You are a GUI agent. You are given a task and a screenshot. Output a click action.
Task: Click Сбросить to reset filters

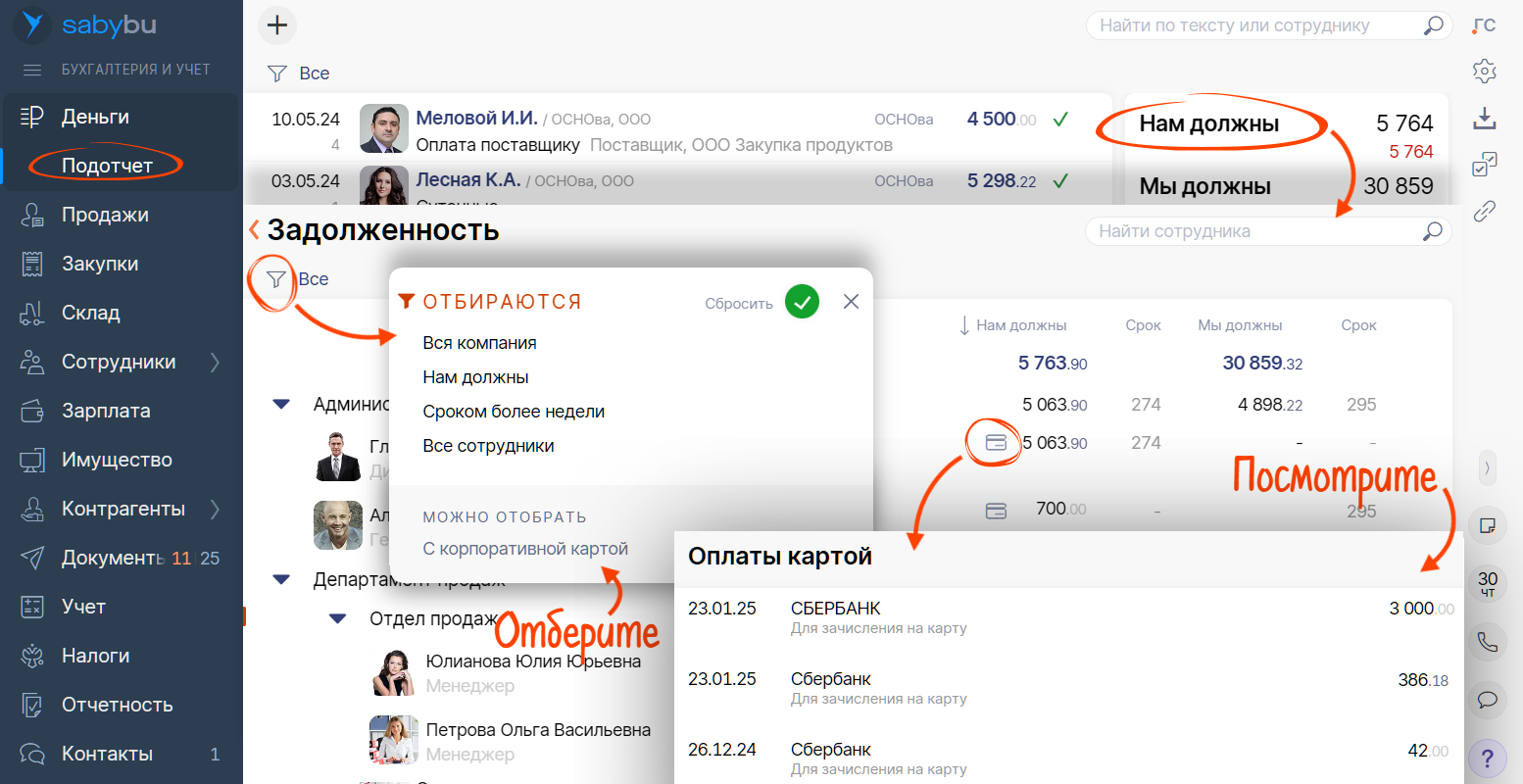pyautogui.click(x=738, y=304)
